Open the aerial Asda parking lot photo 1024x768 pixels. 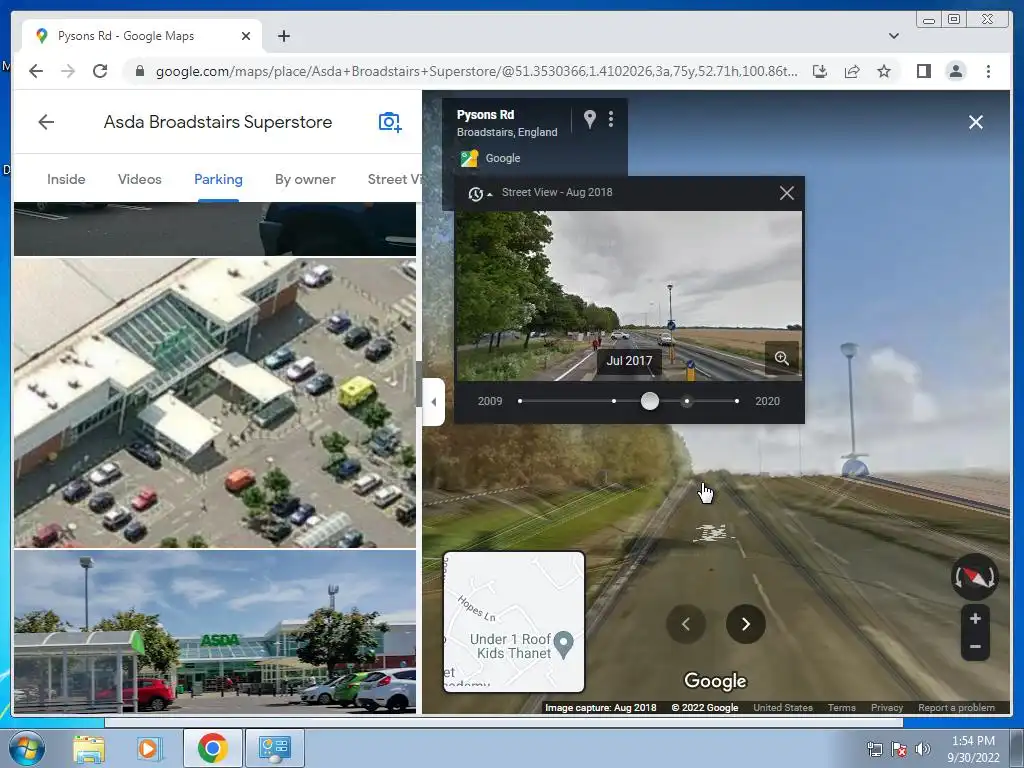point(215,402)
